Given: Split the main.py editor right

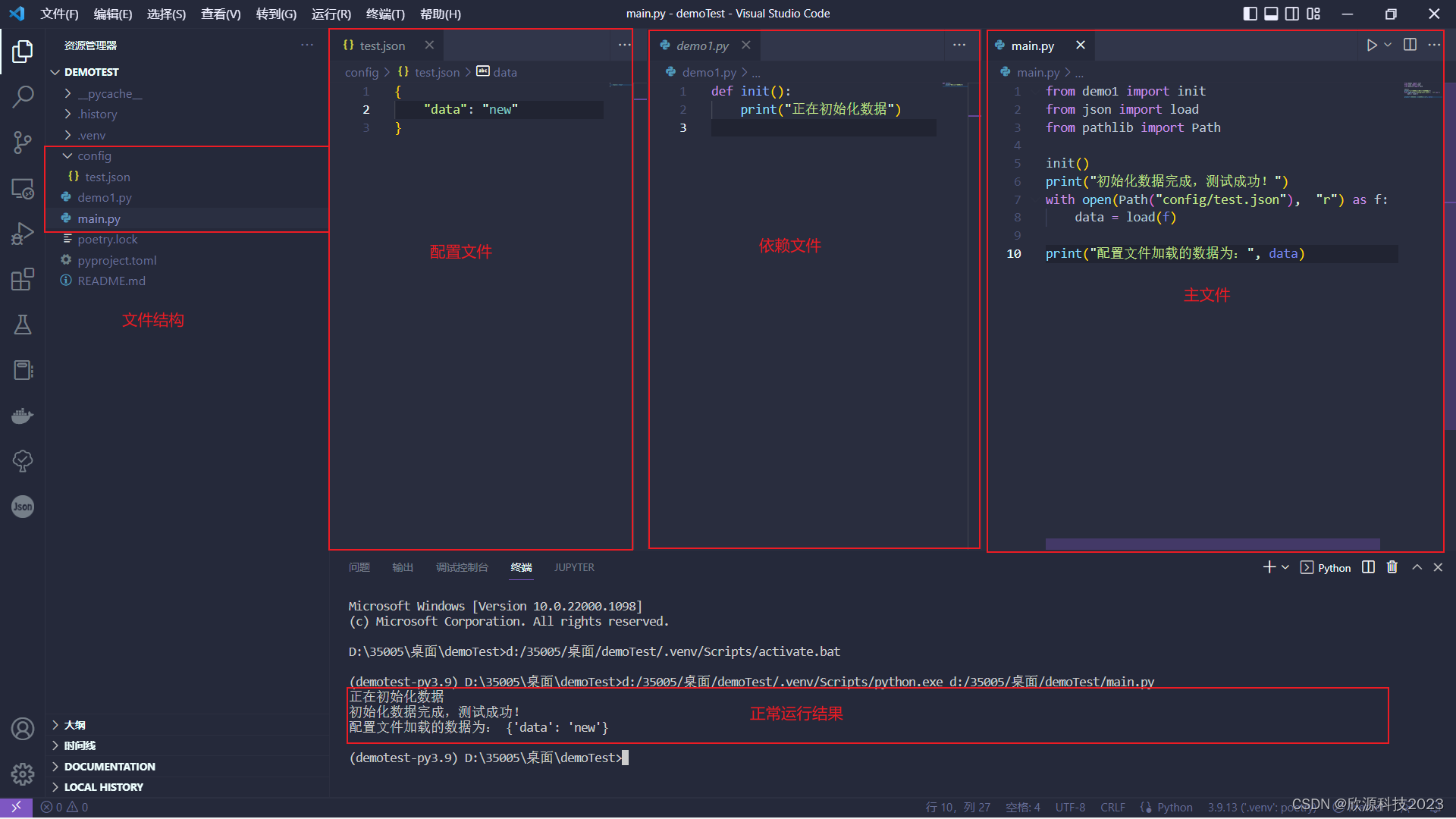Looking at the screenshot, I should (1410, 45).
